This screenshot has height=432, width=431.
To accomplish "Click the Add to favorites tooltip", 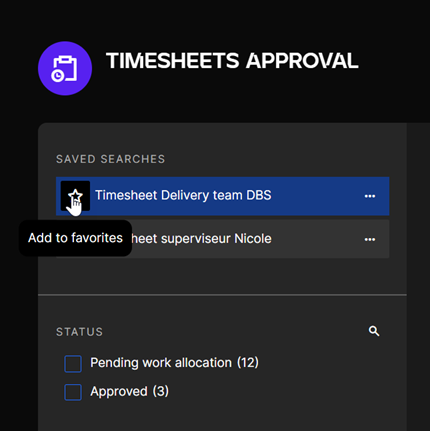I will point(75,238).
